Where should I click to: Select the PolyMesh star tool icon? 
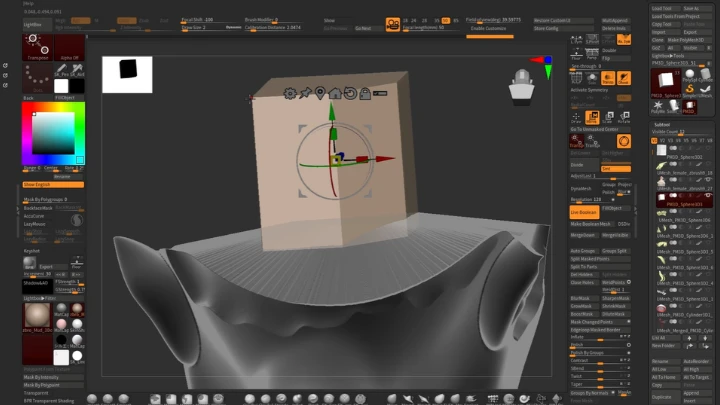click(x=658, y=107)
